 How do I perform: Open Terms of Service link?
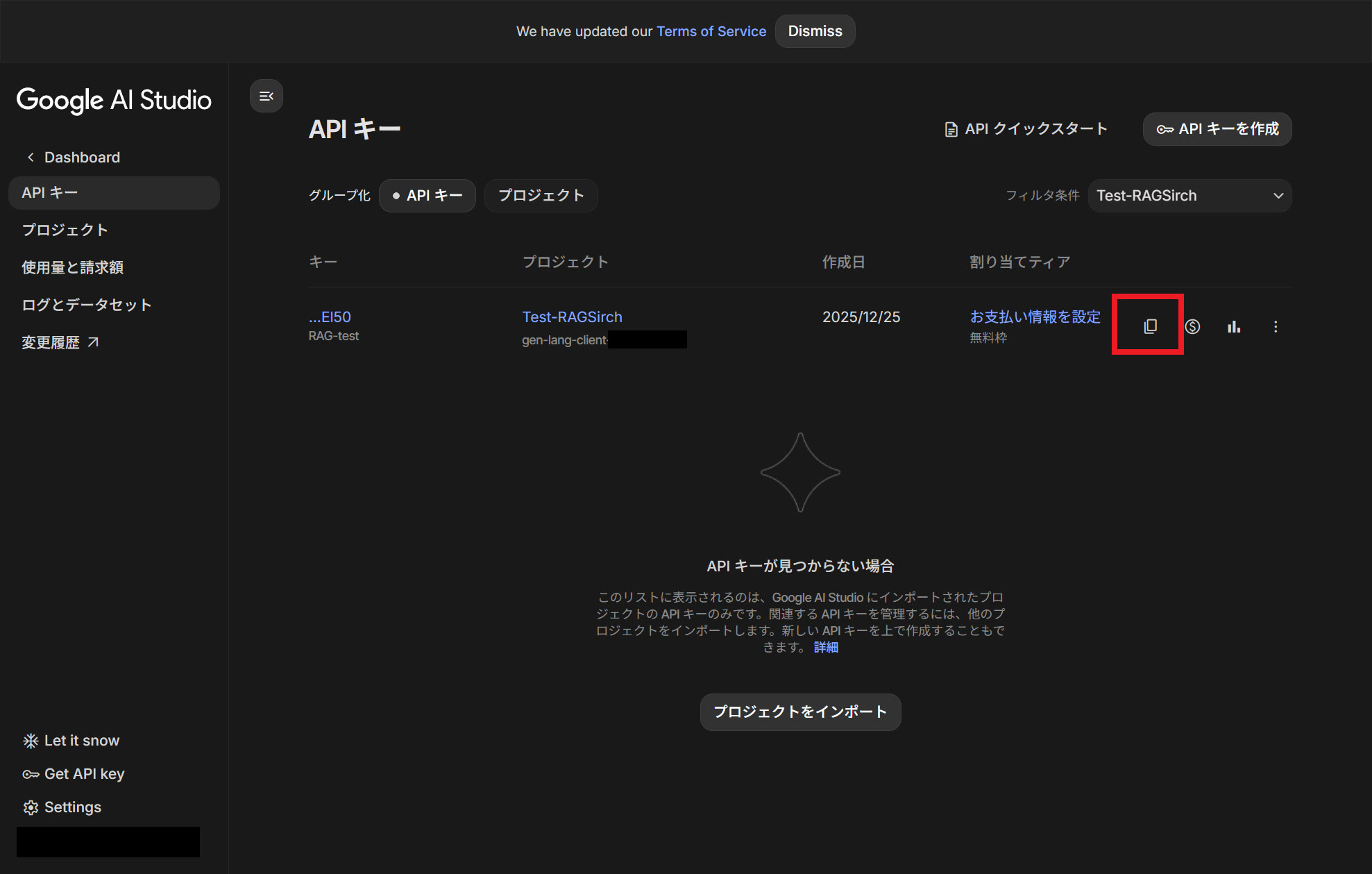point(711,31)
